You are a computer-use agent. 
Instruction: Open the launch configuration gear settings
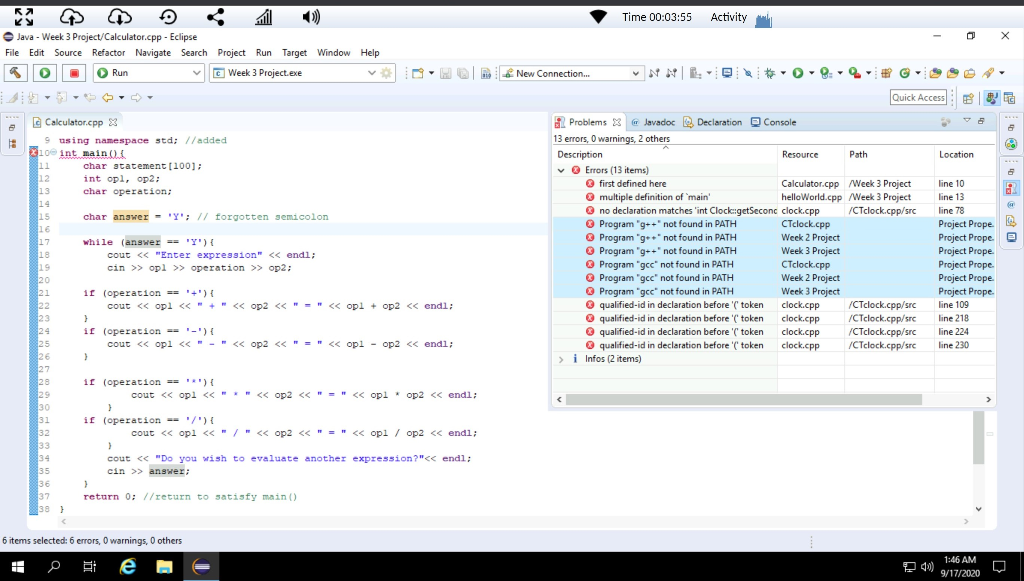(x=387, y=73)
